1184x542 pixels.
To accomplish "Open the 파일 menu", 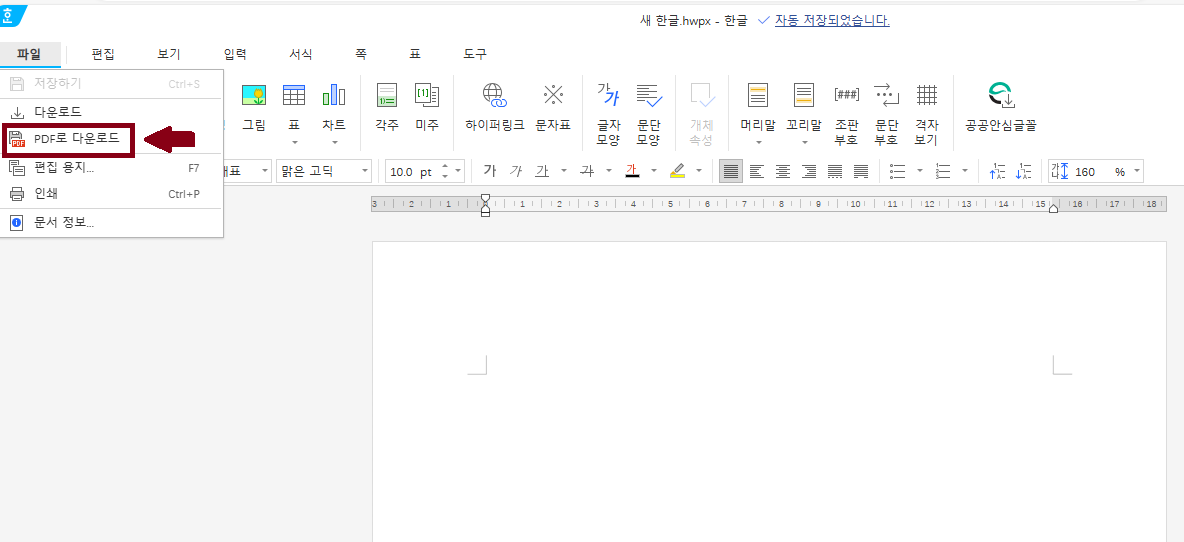I will click(29, 54).
